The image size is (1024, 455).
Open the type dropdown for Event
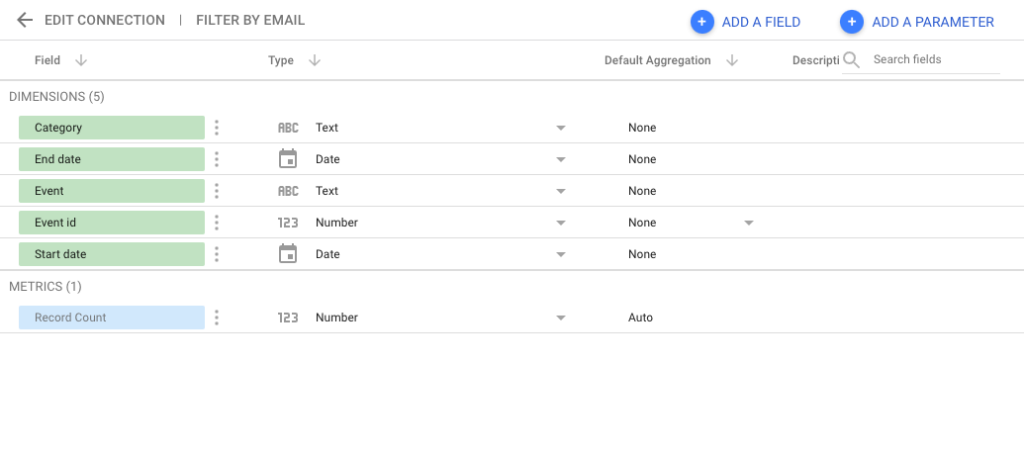(560, 191)
